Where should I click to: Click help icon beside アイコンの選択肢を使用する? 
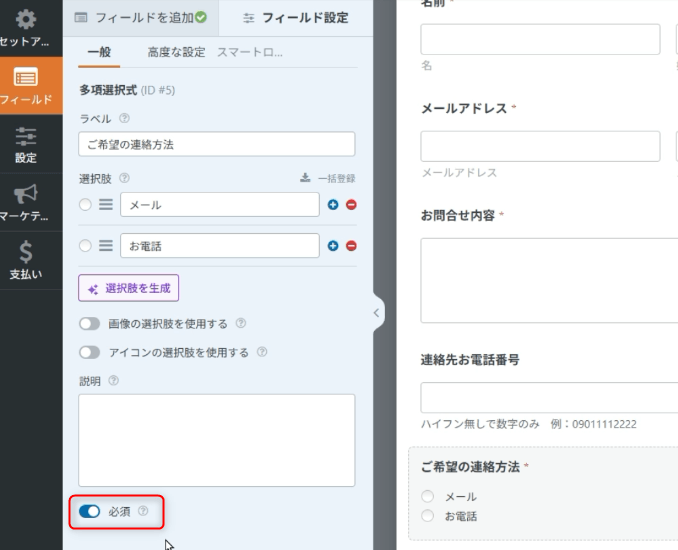(x=262, y=352)
